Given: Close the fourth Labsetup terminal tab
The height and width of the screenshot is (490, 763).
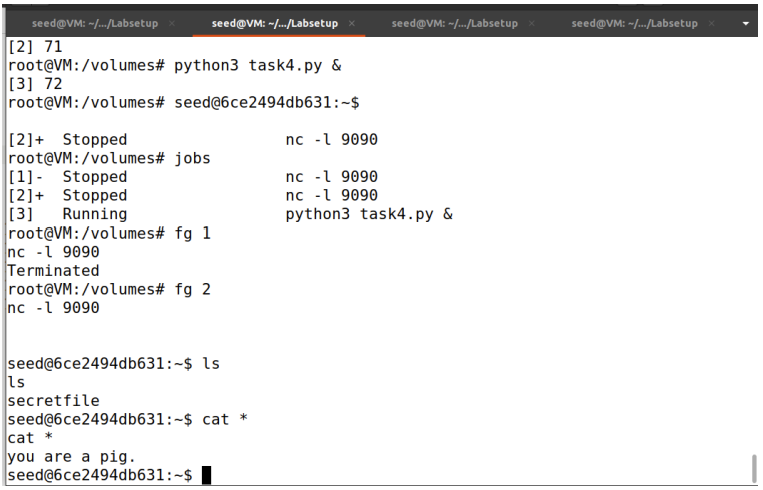Looking at the screenshot, I should pos(711,23).
